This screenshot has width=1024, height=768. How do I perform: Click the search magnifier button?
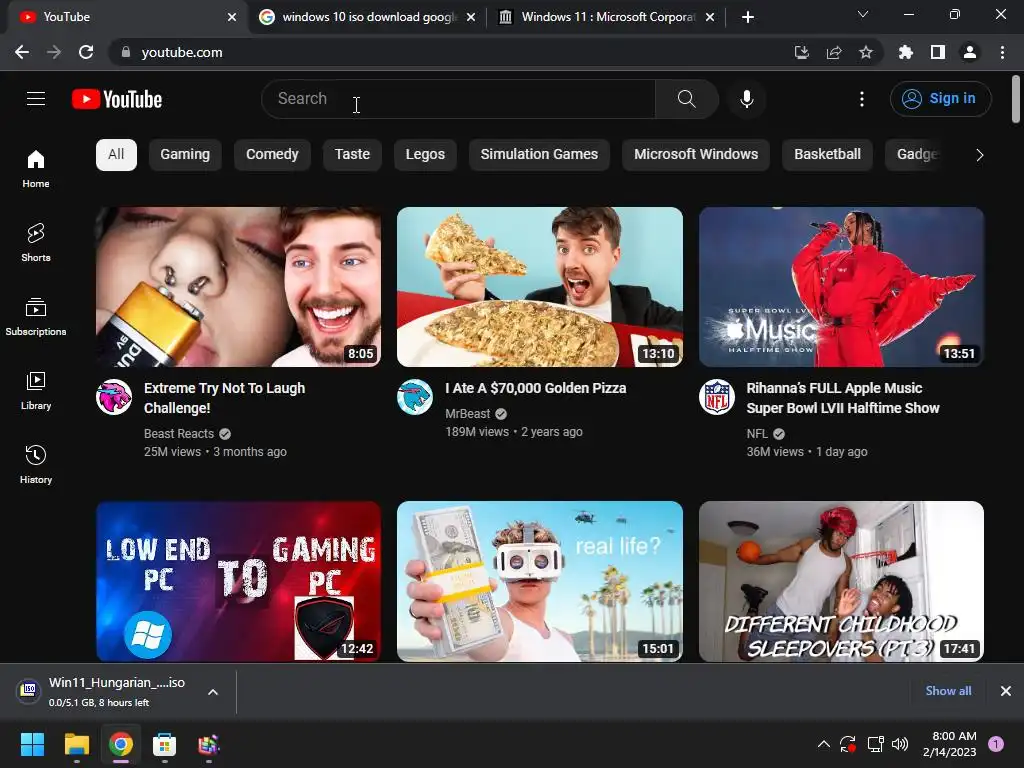pyautogui.click(x=686, y=99)
